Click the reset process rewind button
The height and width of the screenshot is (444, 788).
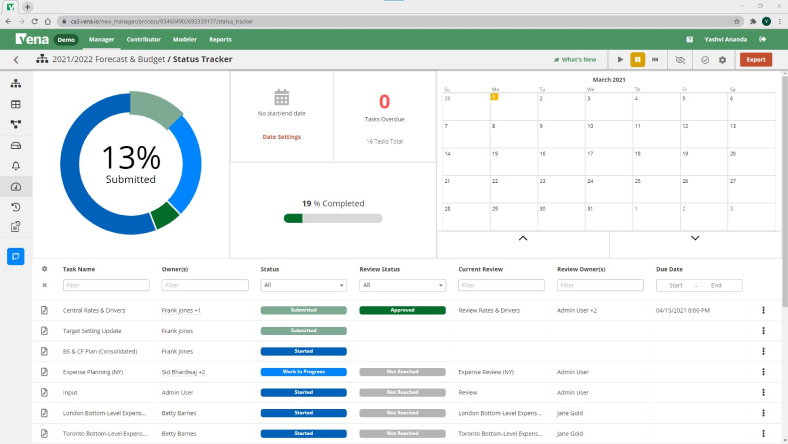tap(655, 59)
